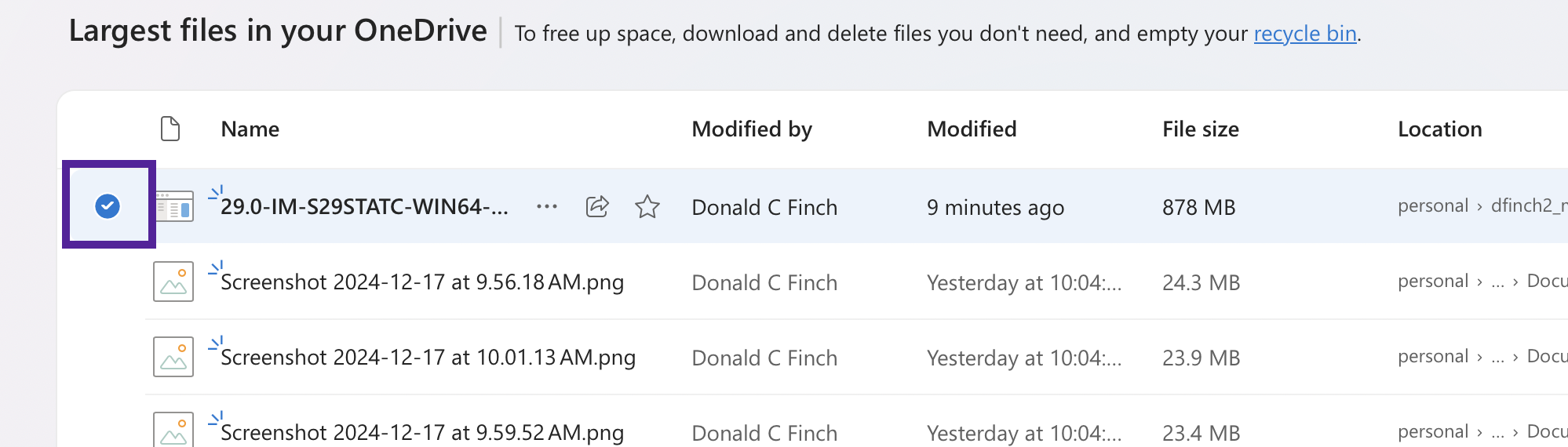Click image icon for Screenshot 10.01.13 AM
Viewport: 1568px width, 447px height.
pyautogui.click(x=173, y=357)
